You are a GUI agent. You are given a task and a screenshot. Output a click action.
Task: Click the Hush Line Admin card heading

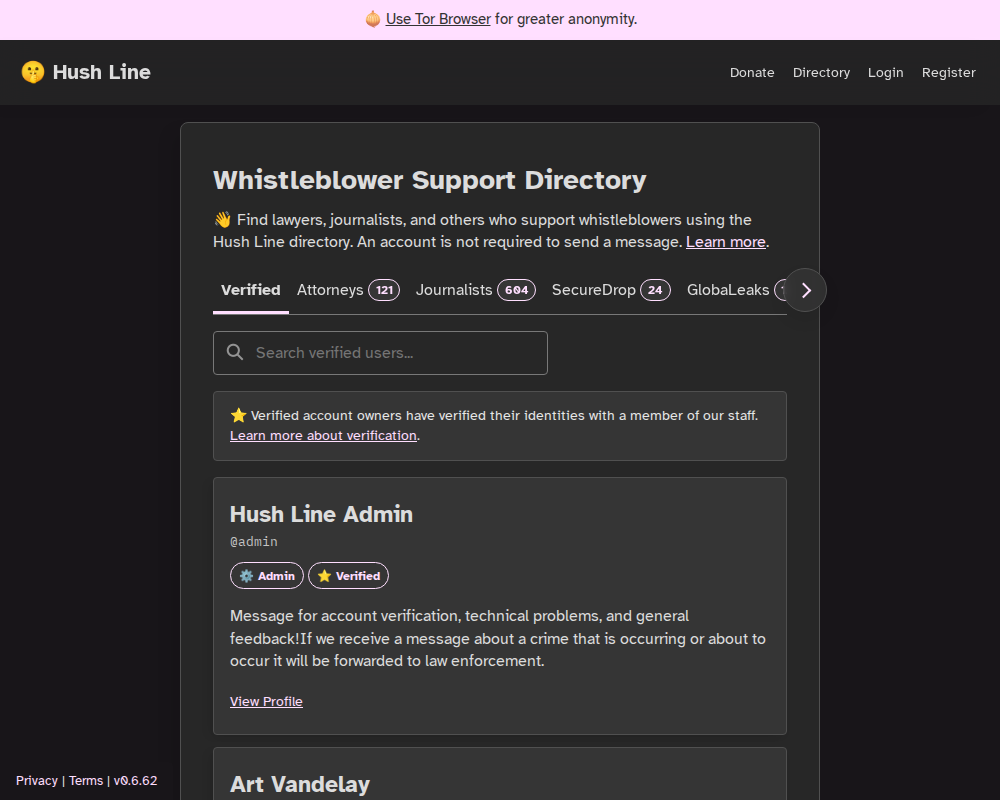tap(321, 514)
